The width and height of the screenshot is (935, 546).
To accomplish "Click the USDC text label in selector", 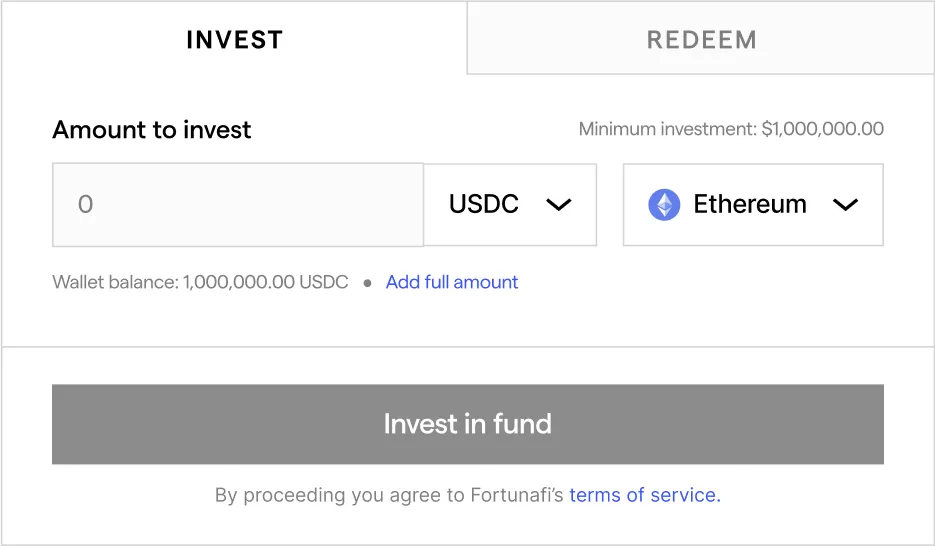I will tap(484, 205).
